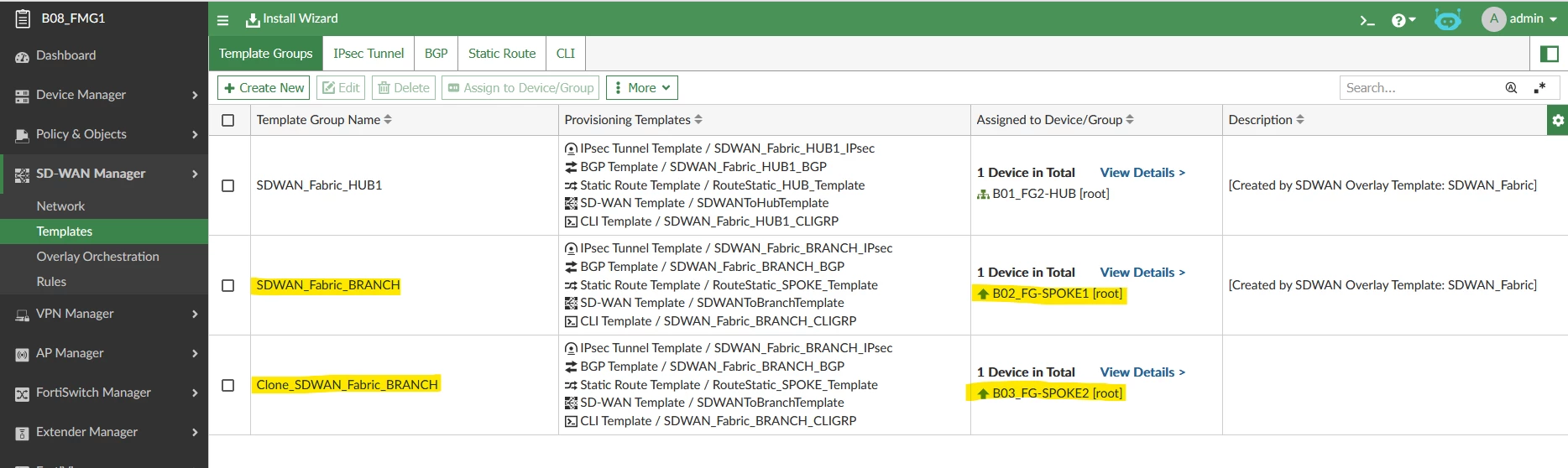This screenshot has width=1568, height=468.
Task: Click the AP Manager sidebar icon
Action: pos(22,355)
